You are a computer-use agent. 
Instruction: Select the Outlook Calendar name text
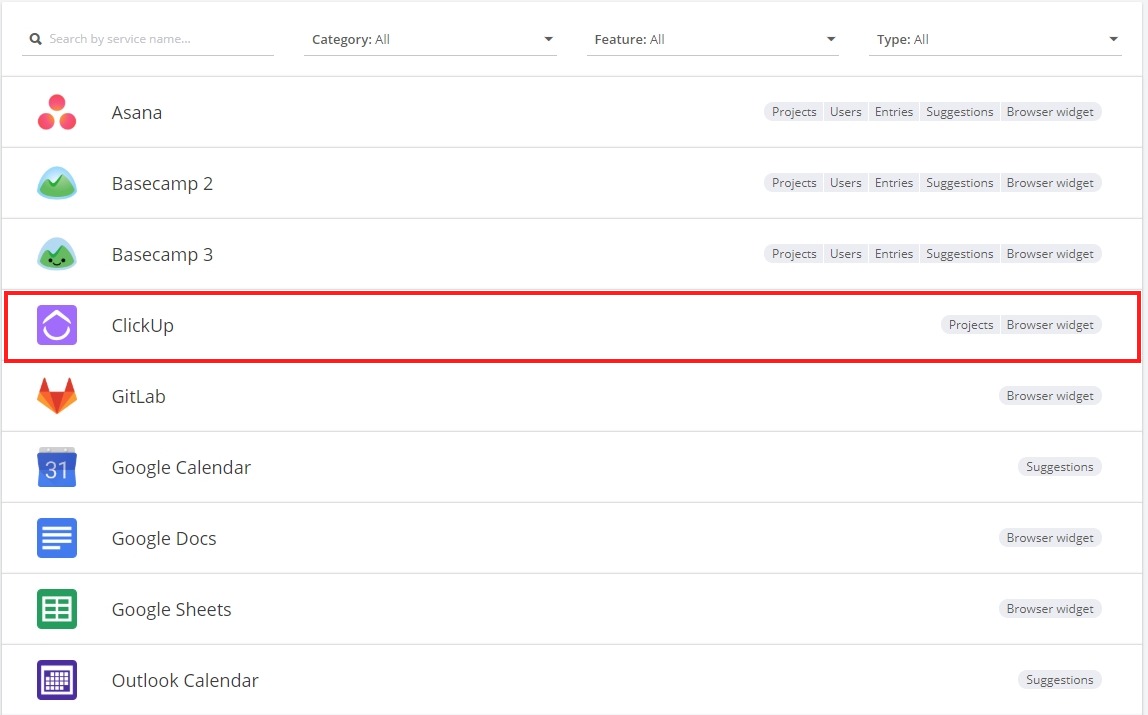185,681
